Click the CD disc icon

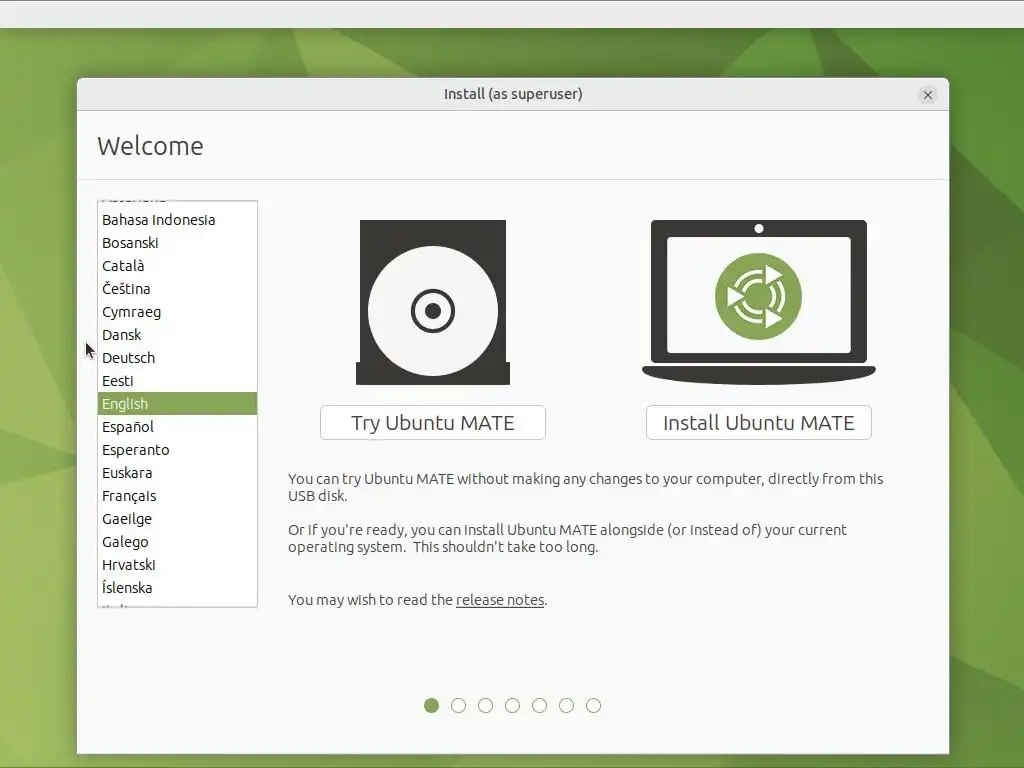click(x=432, y=302)
